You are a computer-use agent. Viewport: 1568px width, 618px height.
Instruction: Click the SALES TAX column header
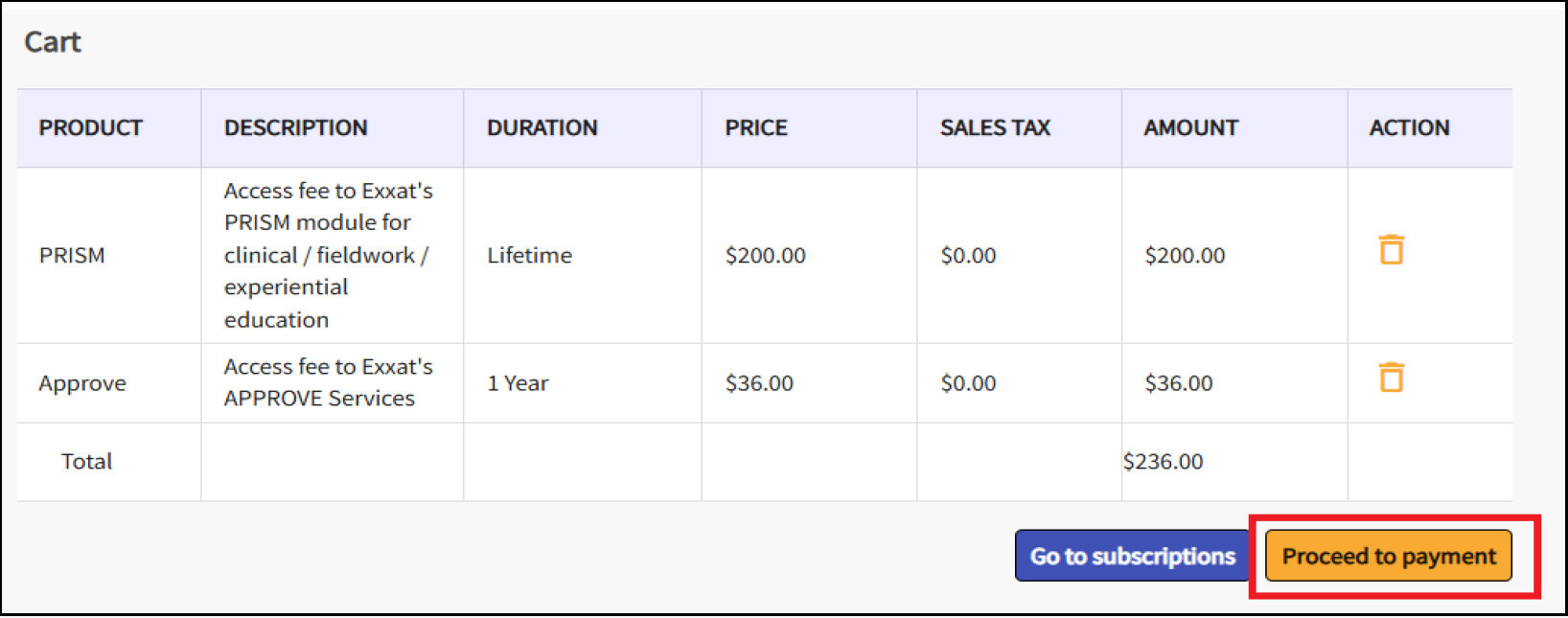pyautogui.click(x=995, y=128)
